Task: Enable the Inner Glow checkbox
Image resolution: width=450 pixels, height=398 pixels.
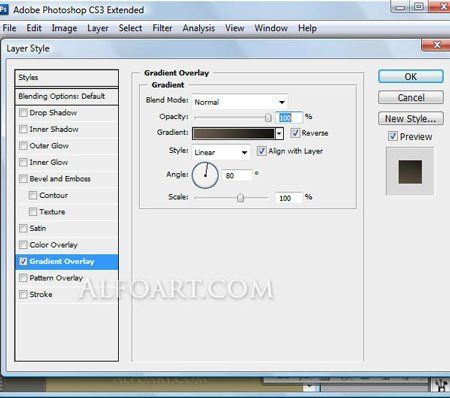Action: pyautogui.click(x=23, y=162)
